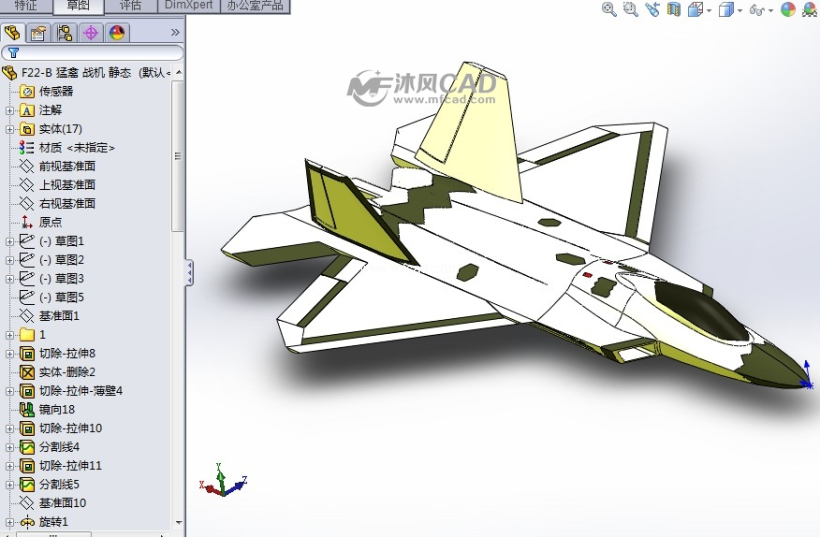This screenshot has height=537, width=820.
Task: Open the View Orientation cube icon
Action: [695, 9]
